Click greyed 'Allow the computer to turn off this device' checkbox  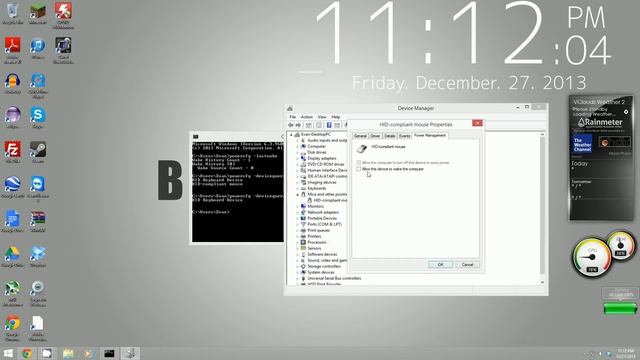[359, 162]
